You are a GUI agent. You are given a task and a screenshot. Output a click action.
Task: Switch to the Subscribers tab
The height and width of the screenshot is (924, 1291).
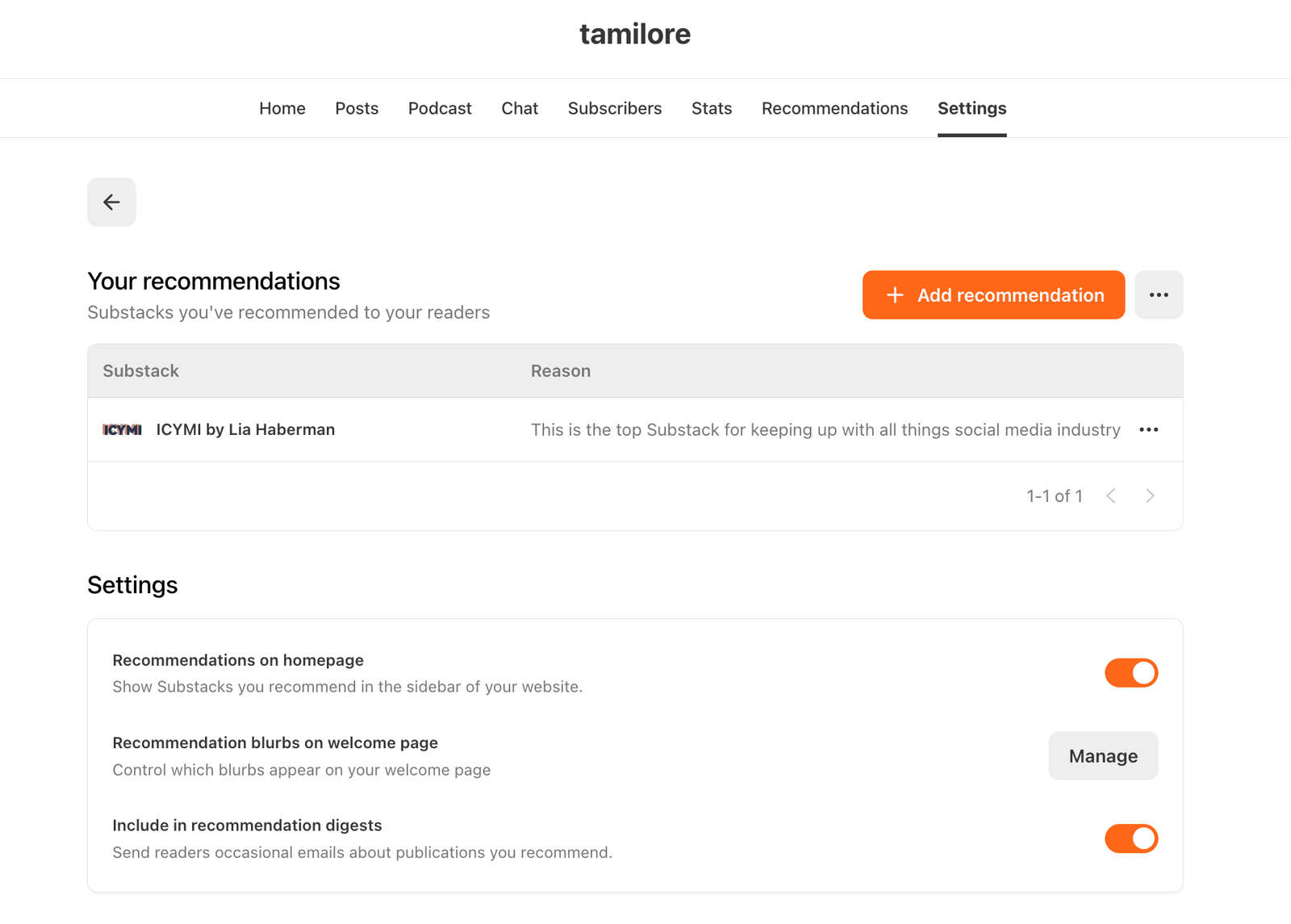point(614,108)
